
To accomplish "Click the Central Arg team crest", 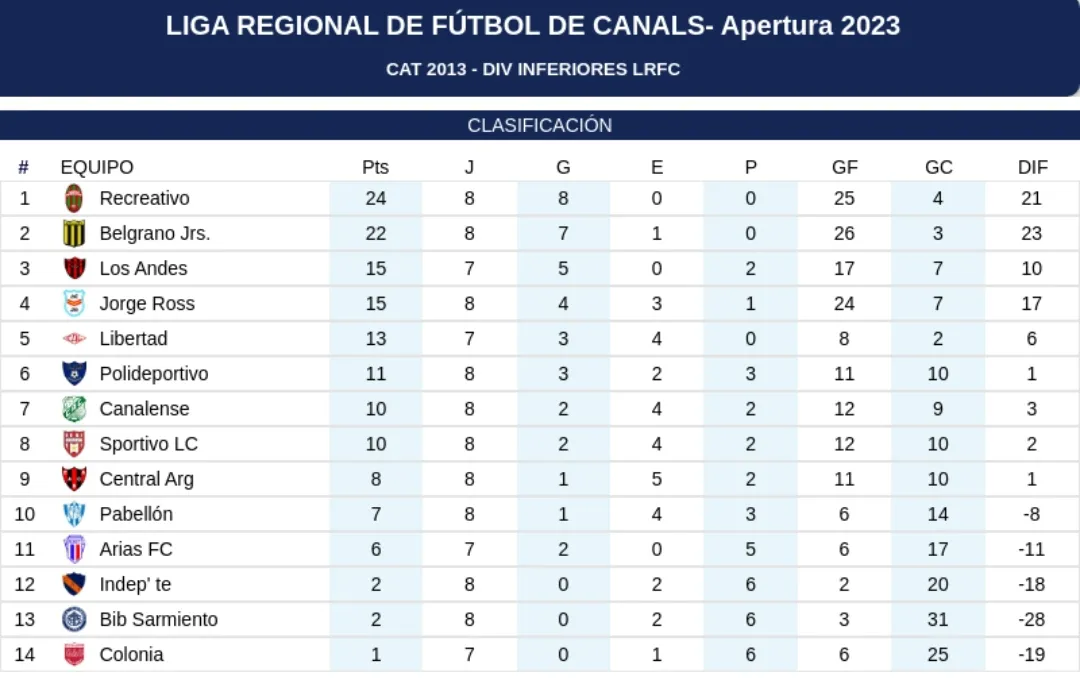I will pyautogui.click(x=74, y=479).
